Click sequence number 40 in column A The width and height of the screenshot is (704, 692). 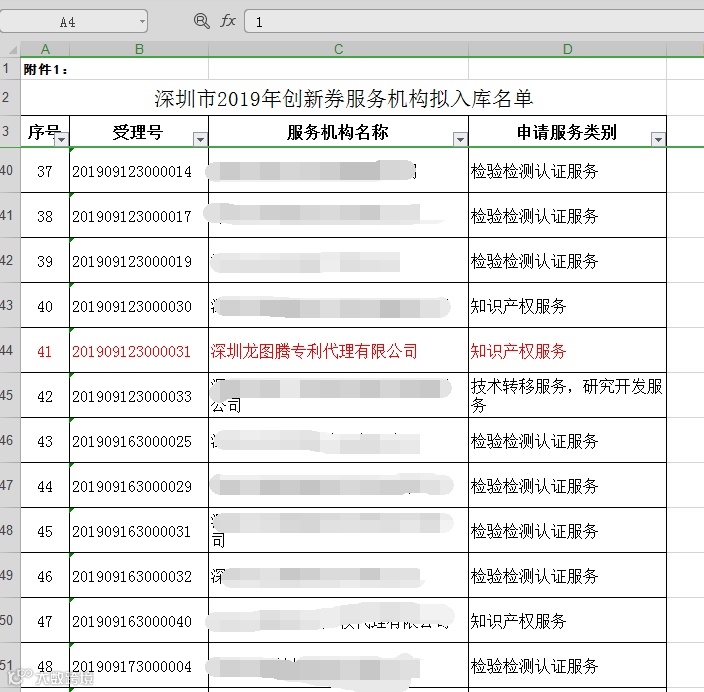click(45, 306)
